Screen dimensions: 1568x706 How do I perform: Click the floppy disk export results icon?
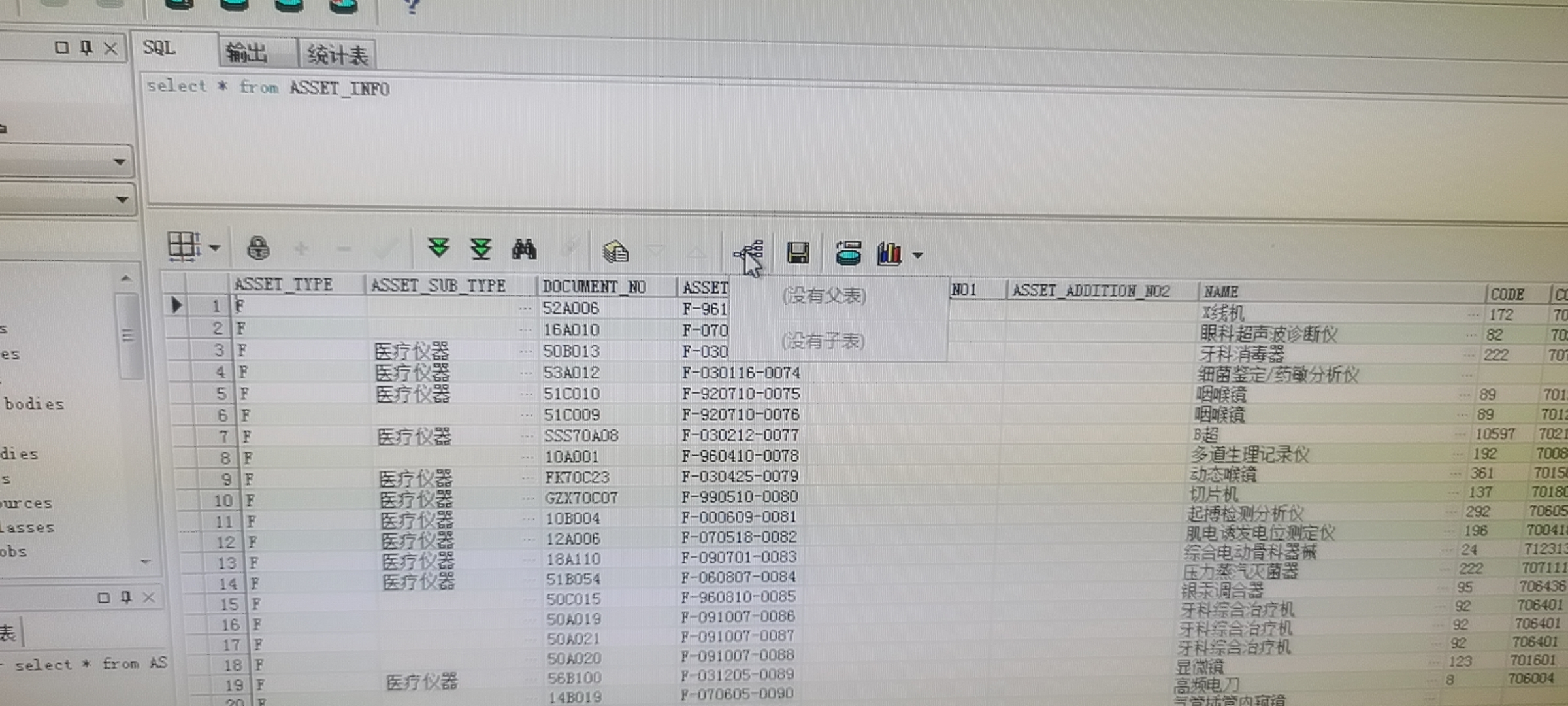click(x=798, y=253)
